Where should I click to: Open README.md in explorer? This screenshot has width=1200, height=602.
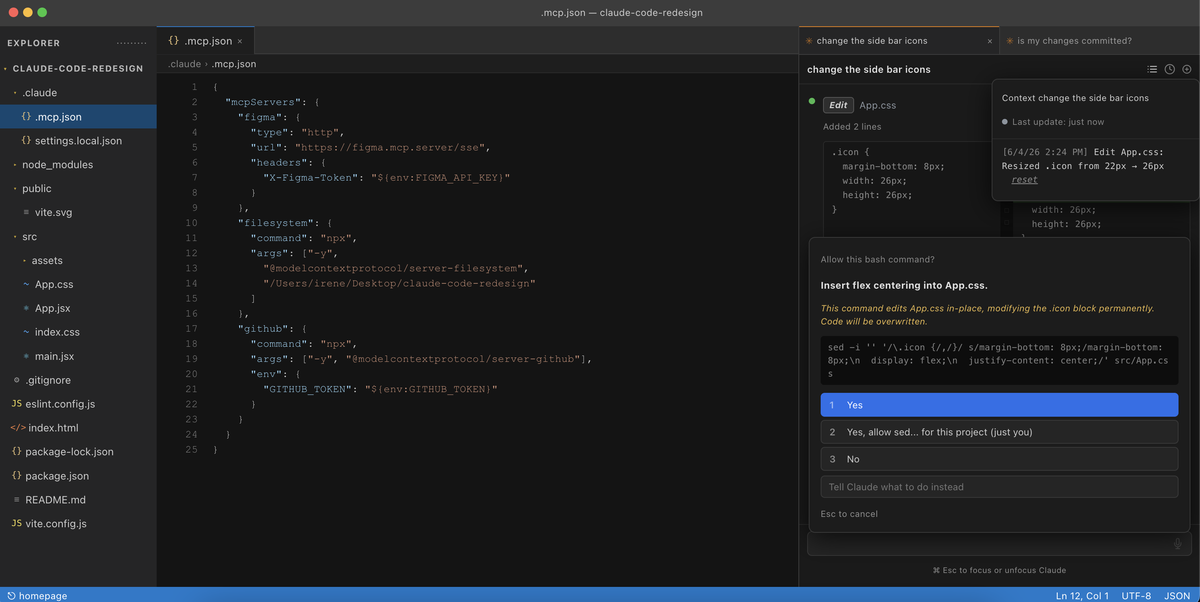pyautogui.click(x=78, y=499)
